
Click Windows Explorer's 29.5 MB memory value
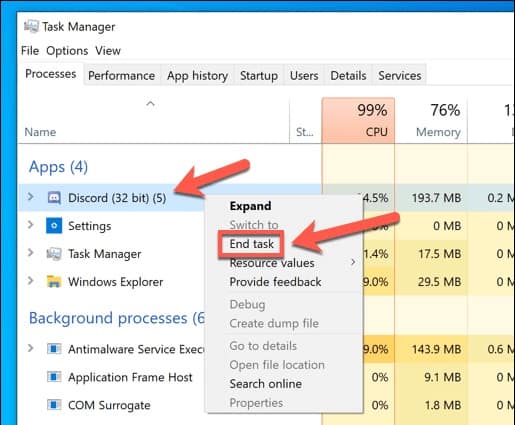(440, 282)
